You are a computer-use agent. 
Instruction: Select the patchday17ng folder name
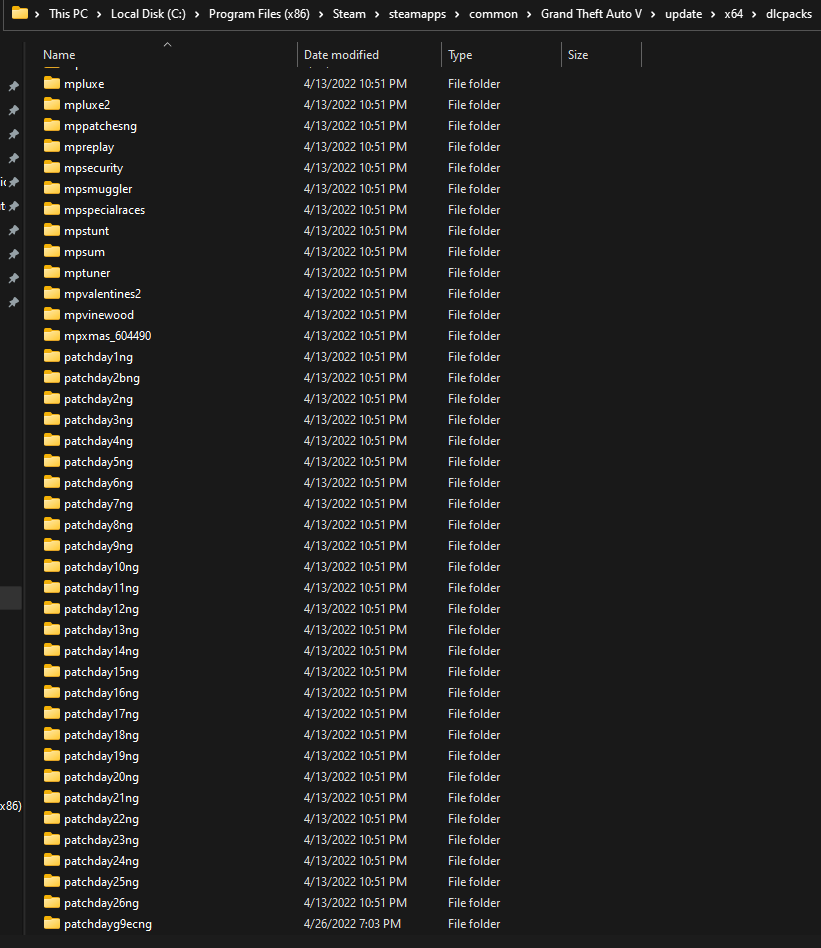(x=102, y=714)
